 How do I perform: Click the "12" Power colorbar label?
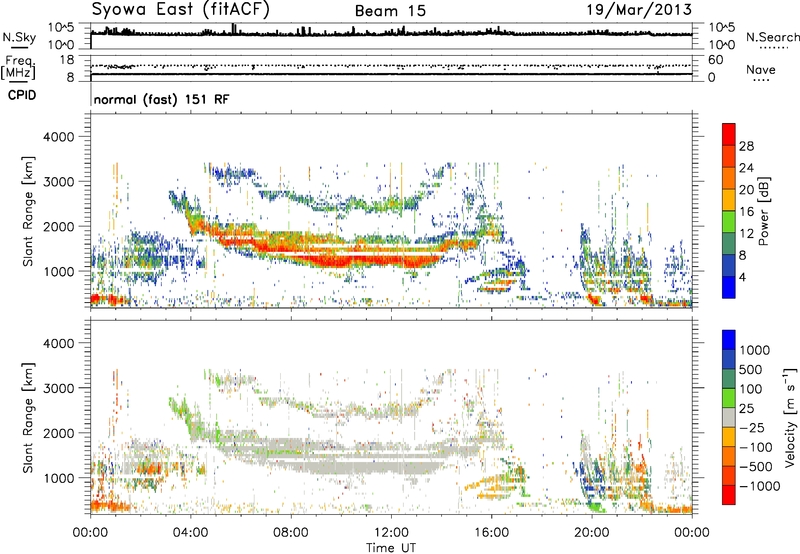(746, 234)
